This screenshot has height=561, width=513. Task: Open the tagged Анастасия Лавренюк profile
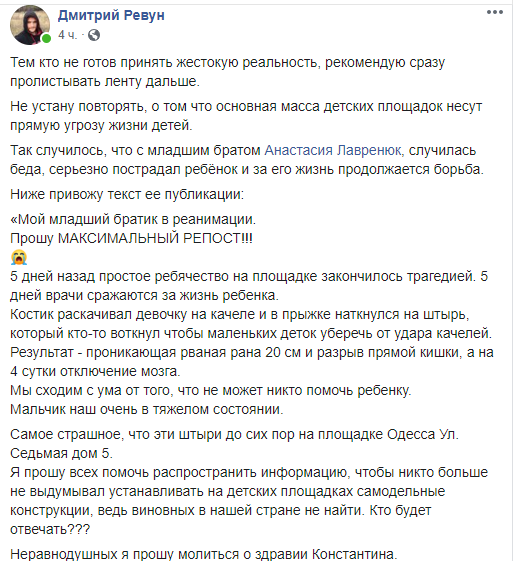pos(333,150)
